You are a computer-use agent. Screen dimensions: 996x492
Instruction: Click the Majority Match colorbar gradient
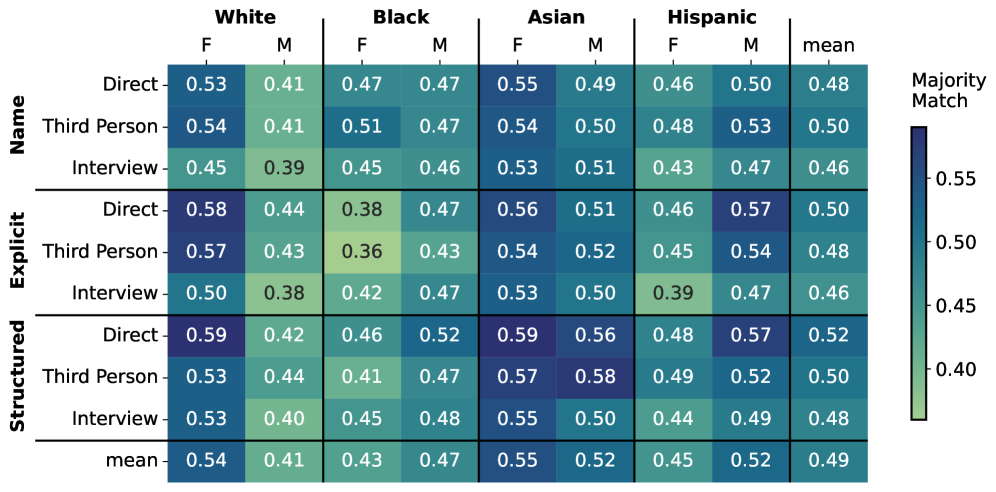click(919, 272)
